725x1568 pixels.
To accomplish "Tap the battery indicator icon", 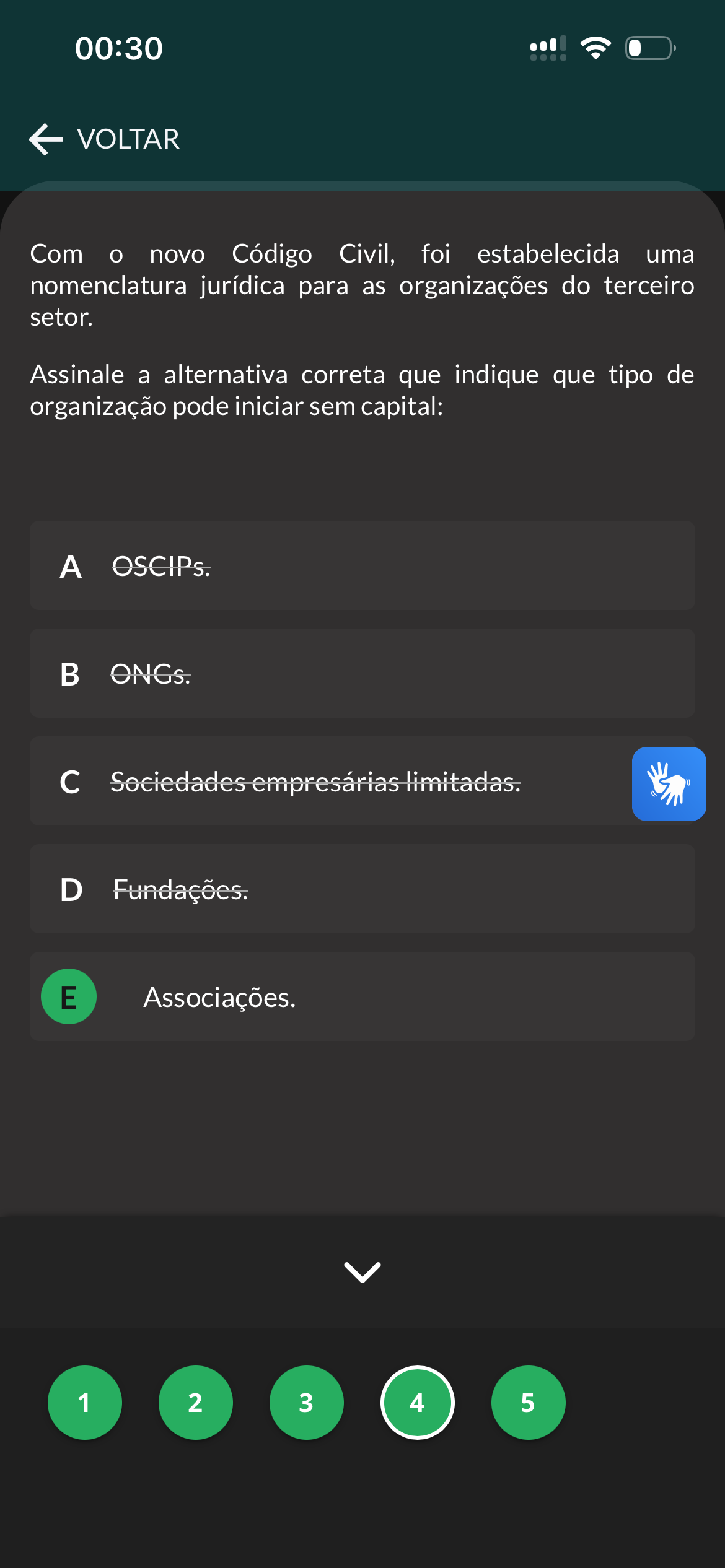I will [x=650, y=48].
